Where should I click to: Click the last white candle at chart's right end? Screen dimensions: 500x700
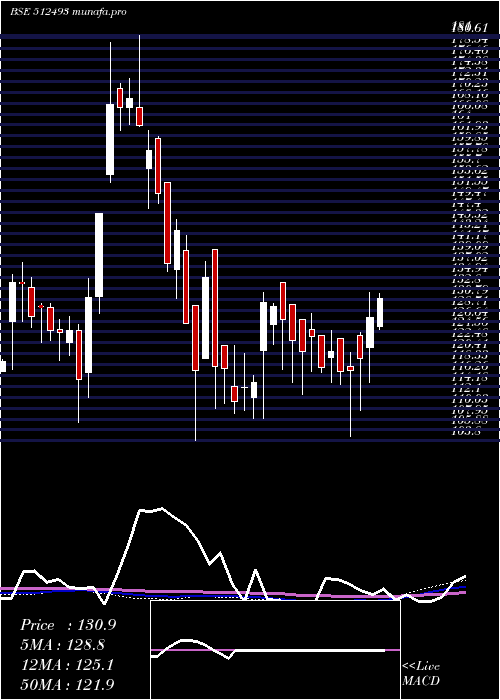click(x=380, y=311)
